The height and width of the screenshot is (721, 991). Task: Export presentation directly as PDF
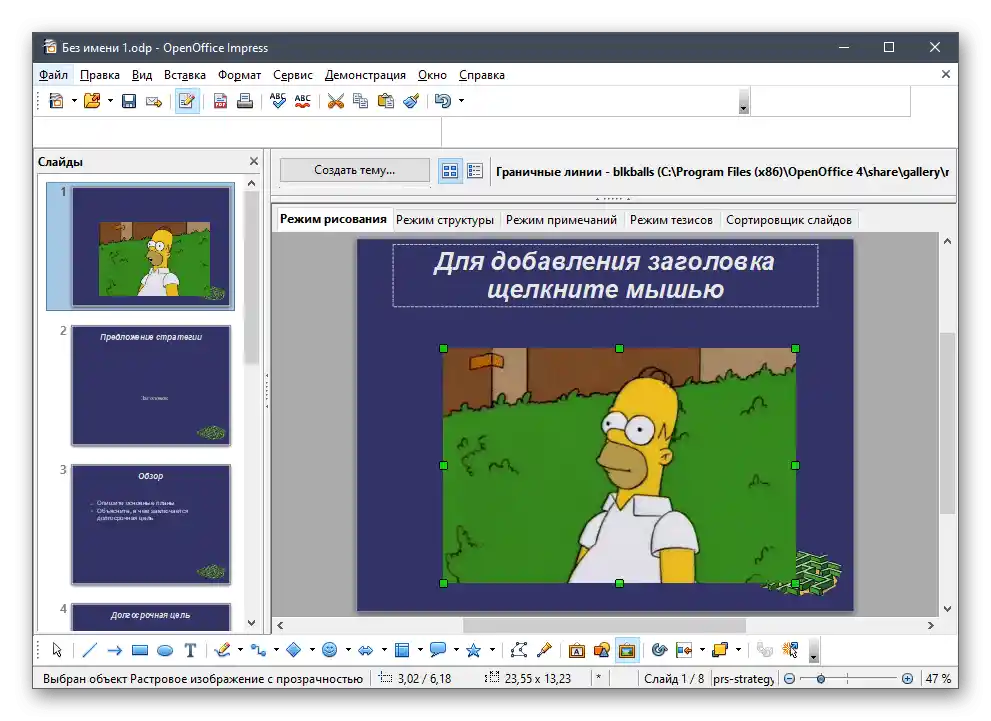click(220, 101)
